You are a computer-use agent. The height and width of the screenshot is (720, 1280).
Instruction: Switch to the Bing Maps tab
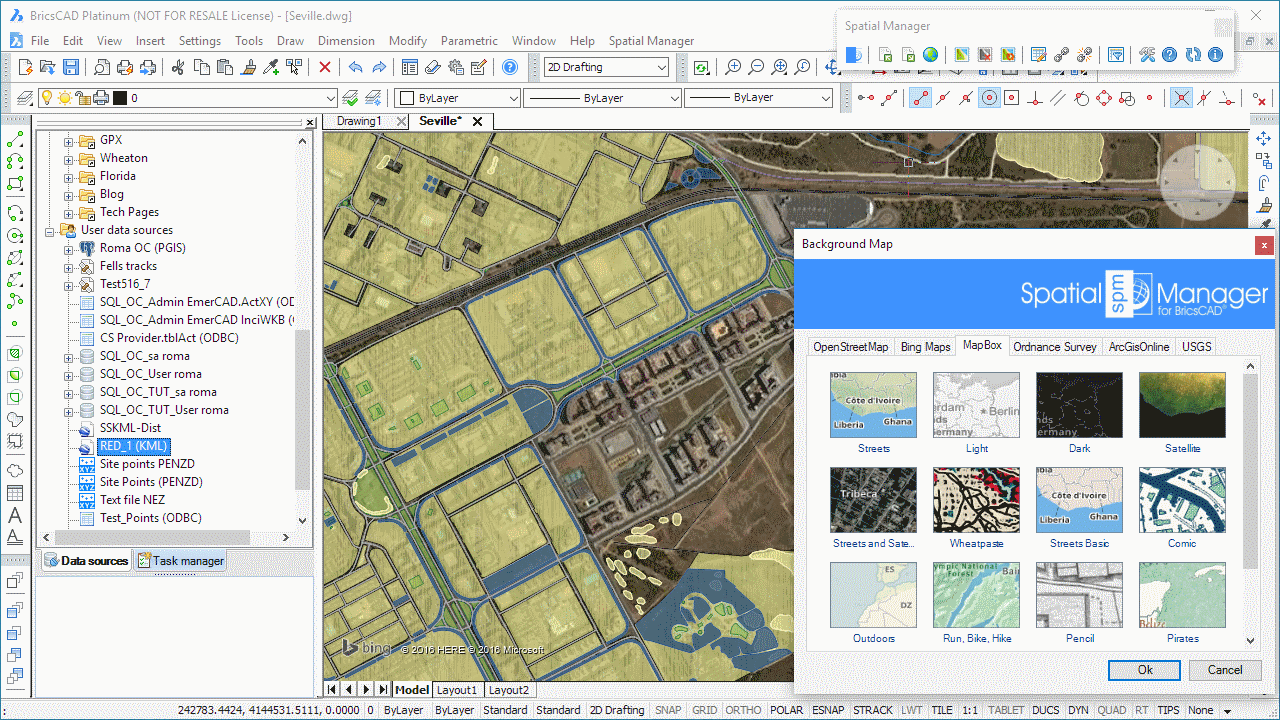click(x=925, y=347)
